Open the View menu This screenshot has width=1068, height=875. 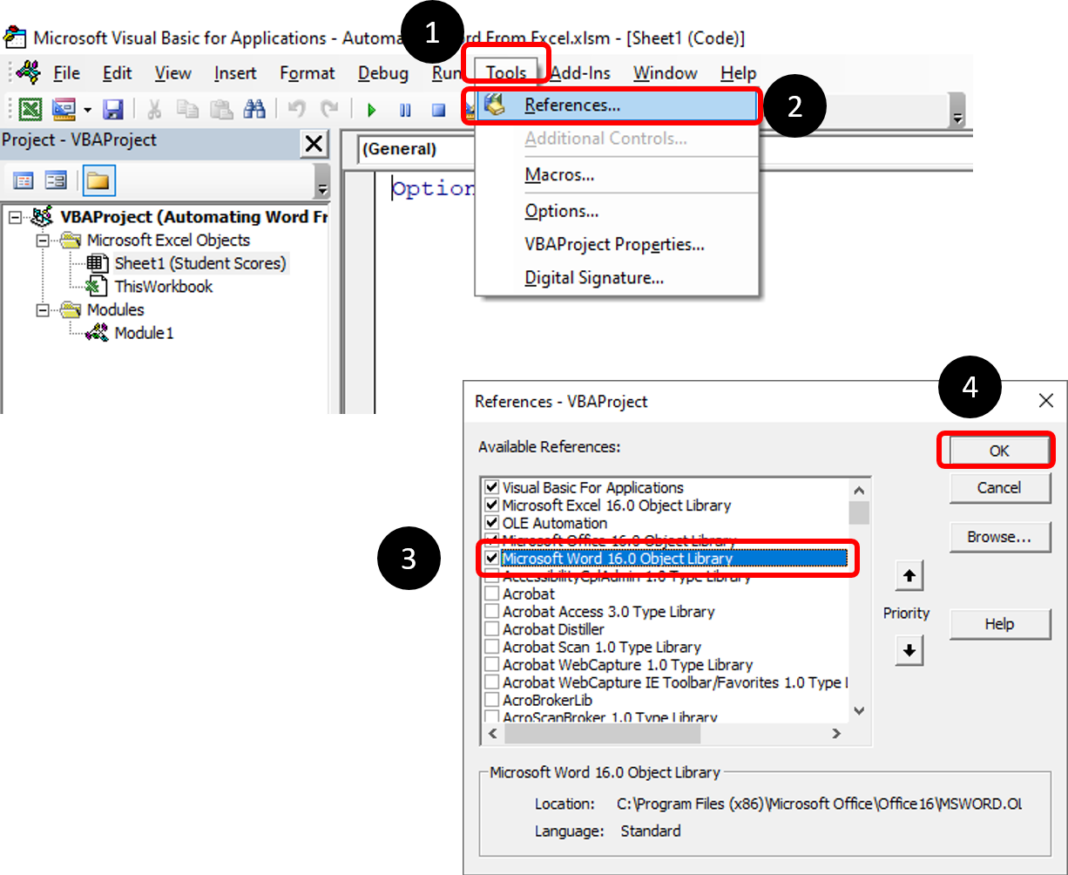click(172, 73)
